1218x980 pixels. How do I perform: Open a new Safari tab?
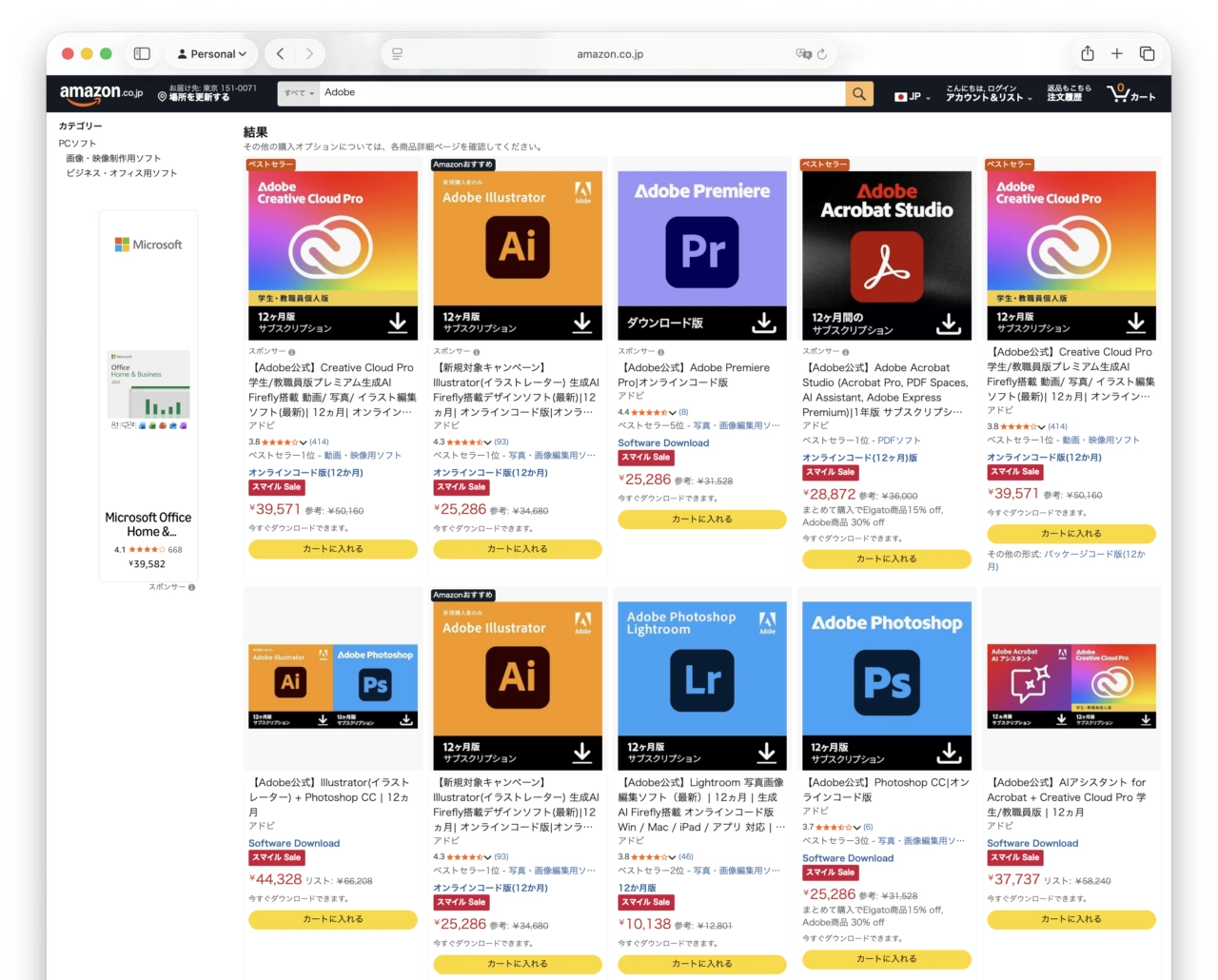pyautogui.click(x=1117, y=54)
